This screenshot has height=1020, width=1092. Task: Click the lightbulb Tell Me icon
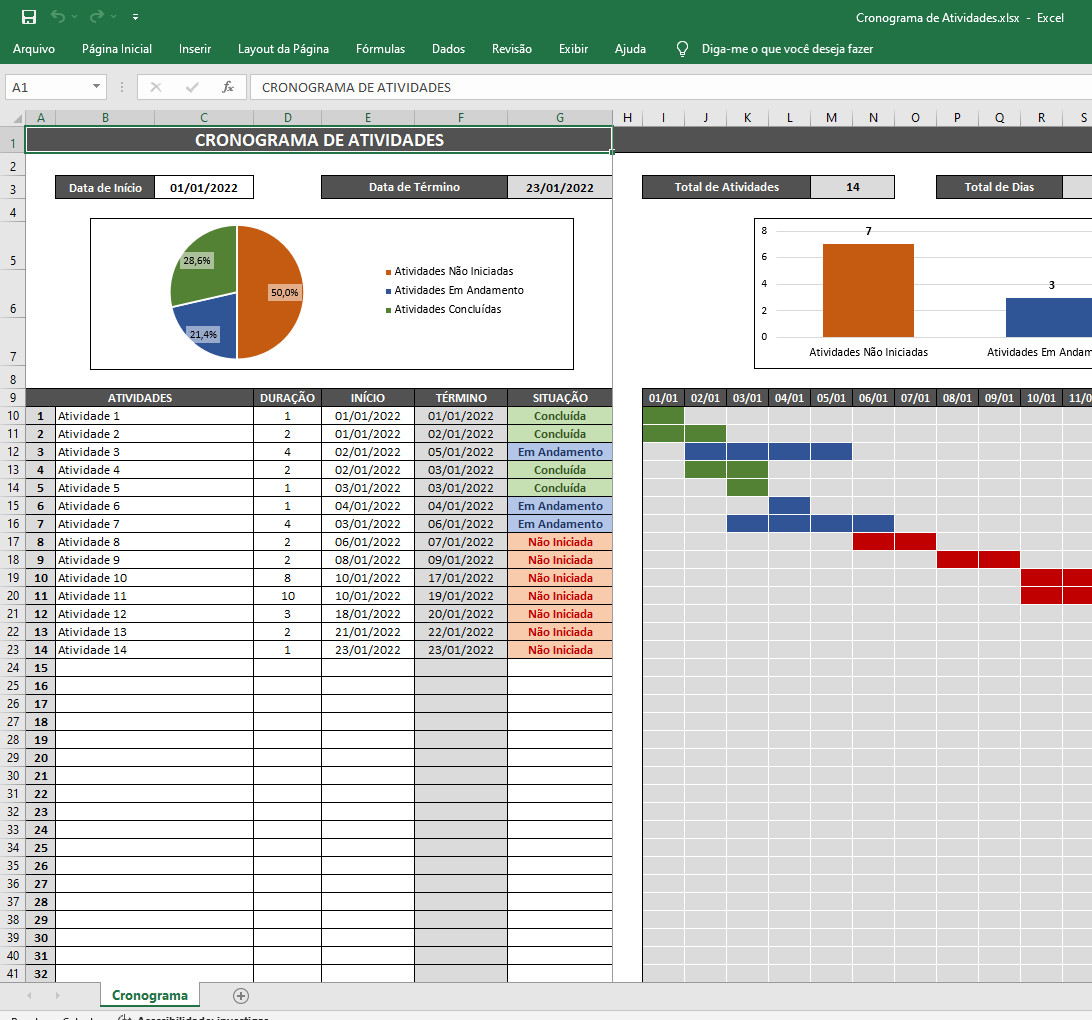[682, 49]
